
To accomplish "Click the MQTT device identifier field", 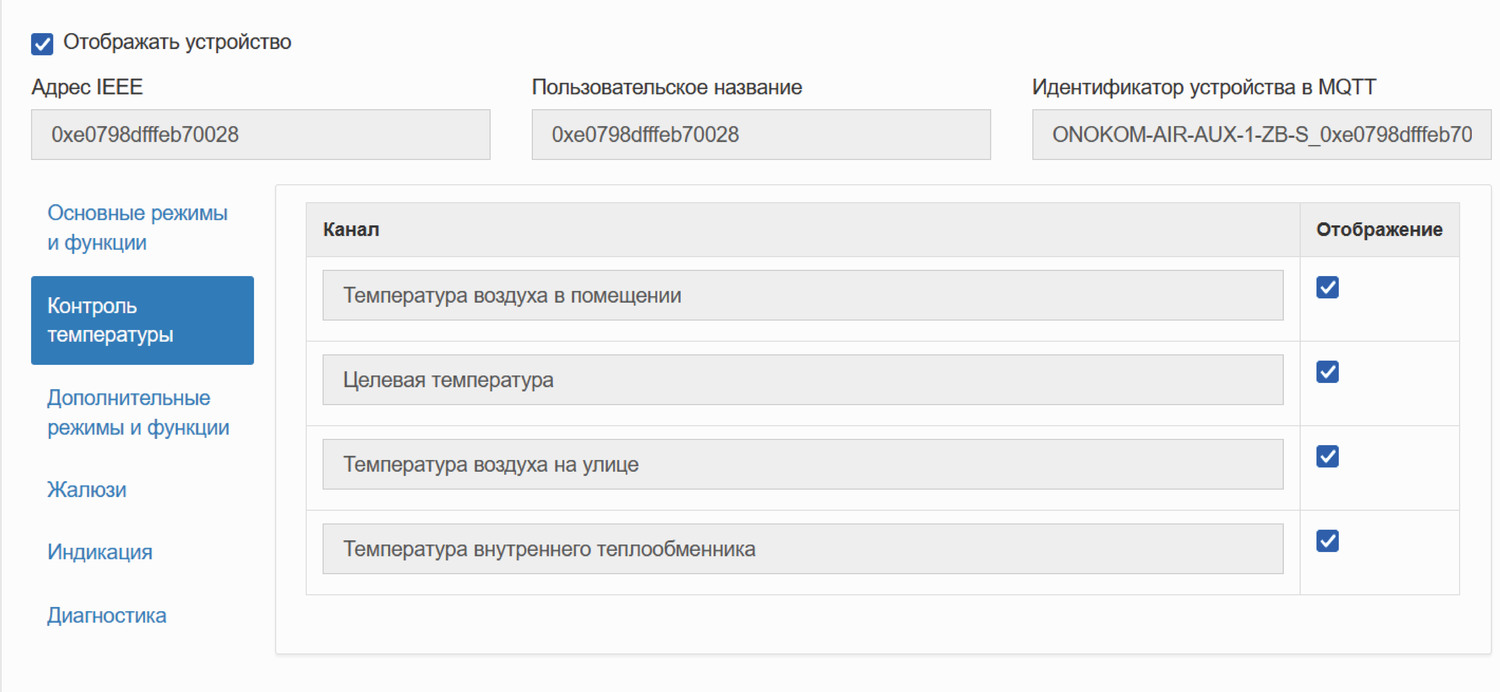I will coord(1260,134).
